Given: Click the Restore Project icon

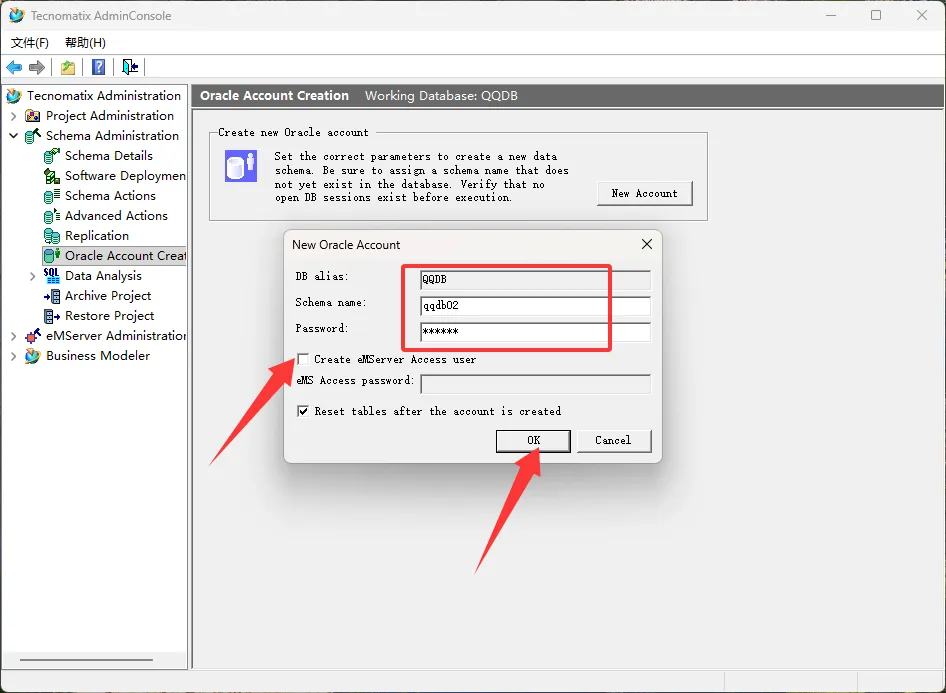Looking at the screenshot, I should click(x=52, y=316).
